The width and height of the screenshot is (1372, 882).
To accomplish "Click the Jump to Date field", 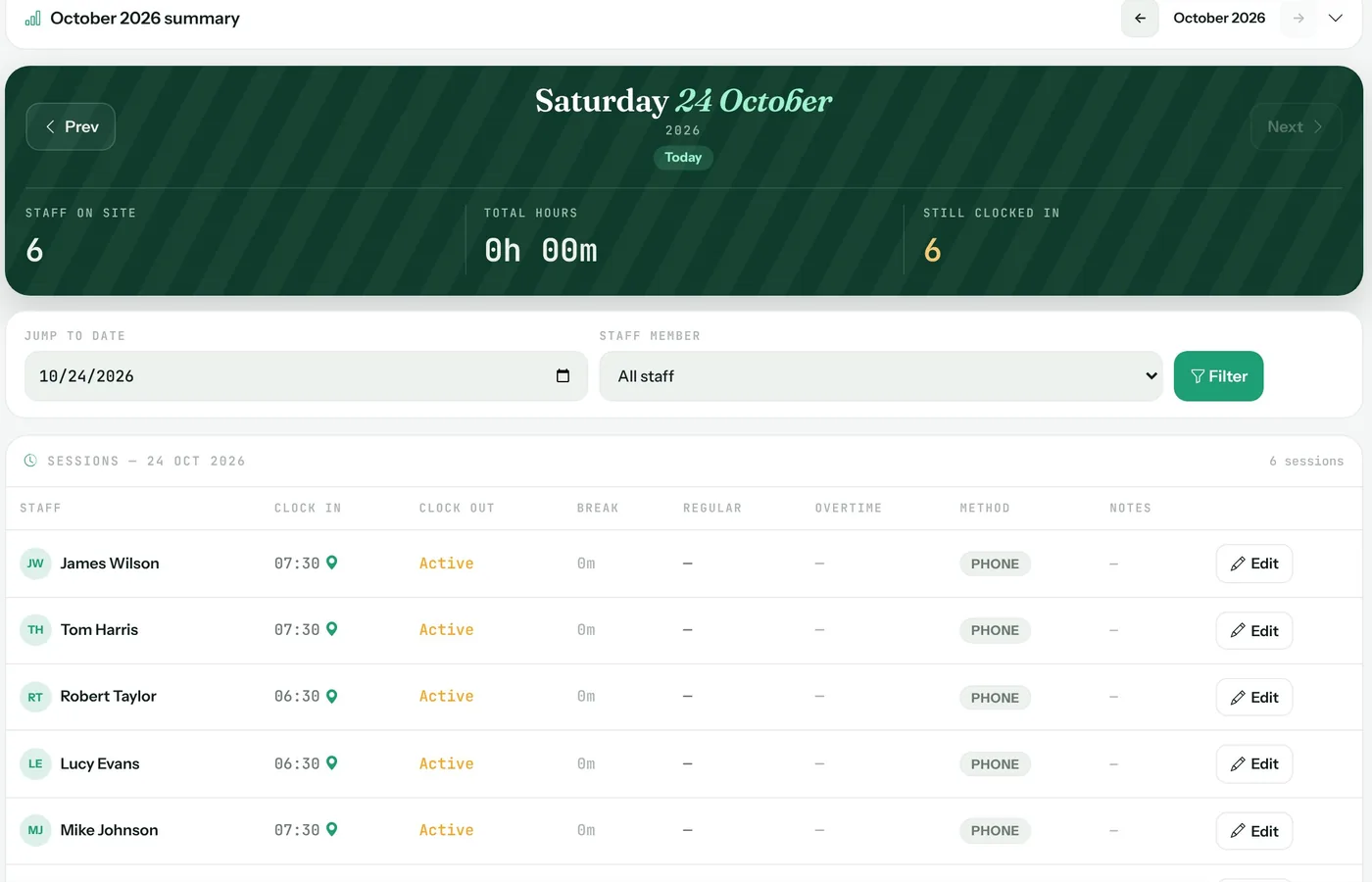I will tap(306, 376).
